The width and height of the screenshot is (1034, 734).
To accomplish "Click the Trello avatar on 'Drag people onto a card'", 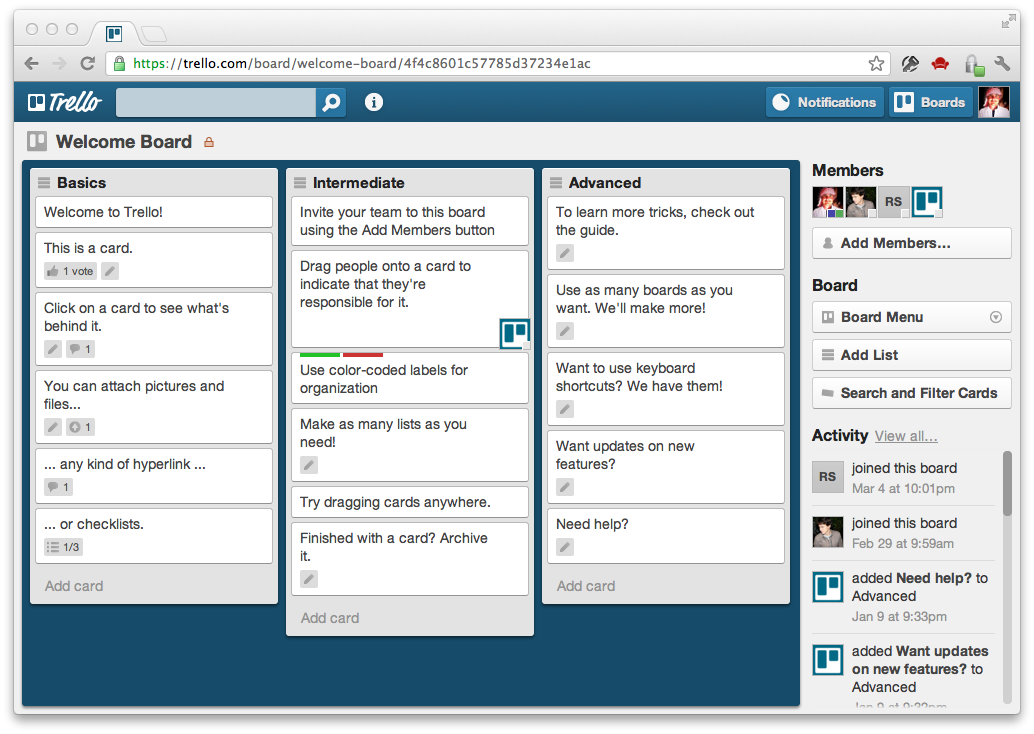I will coord(514,333).
